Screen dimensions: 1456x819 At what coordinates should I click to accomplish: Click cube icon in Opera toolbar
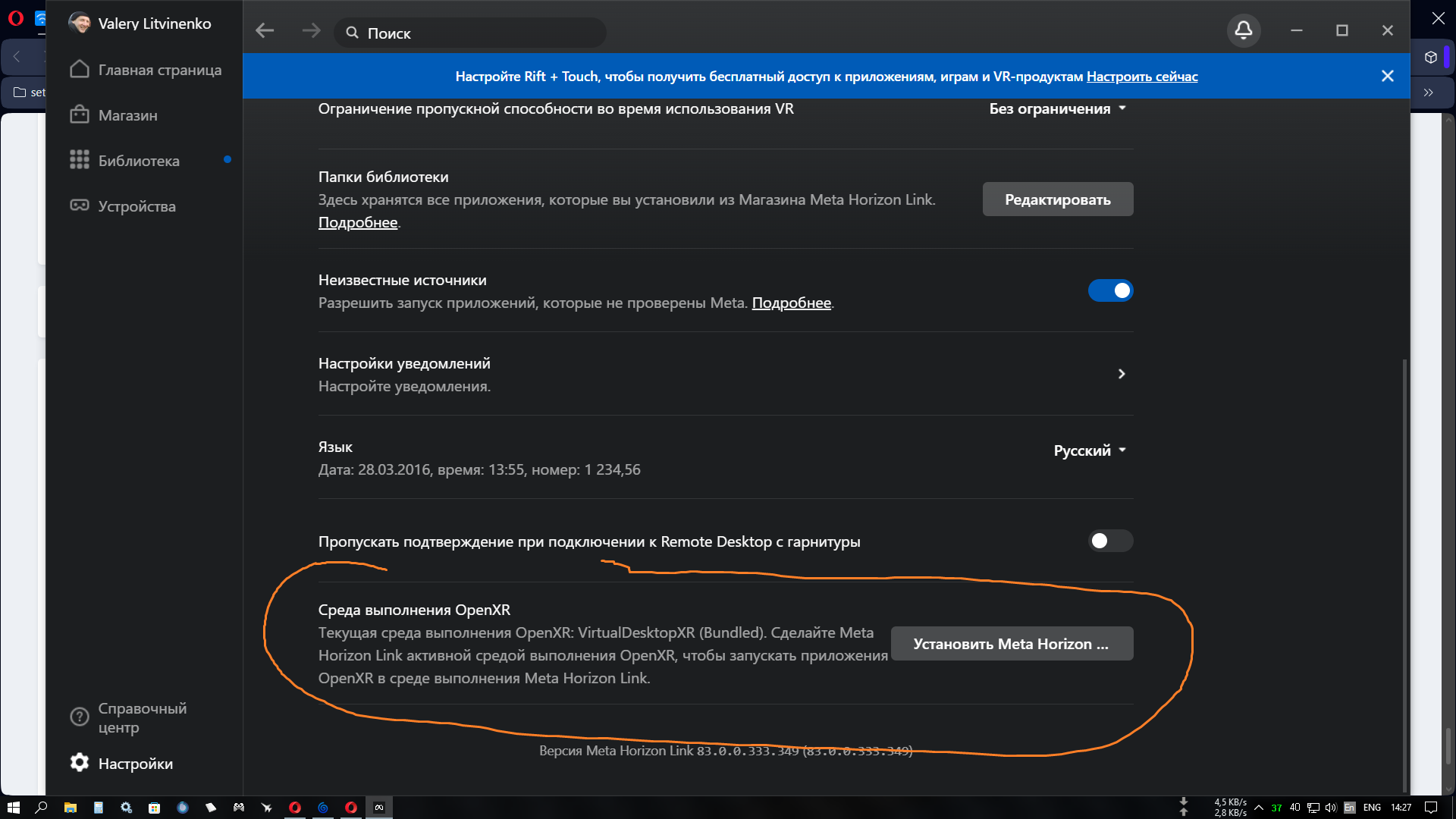click(x=1431, y=58)
